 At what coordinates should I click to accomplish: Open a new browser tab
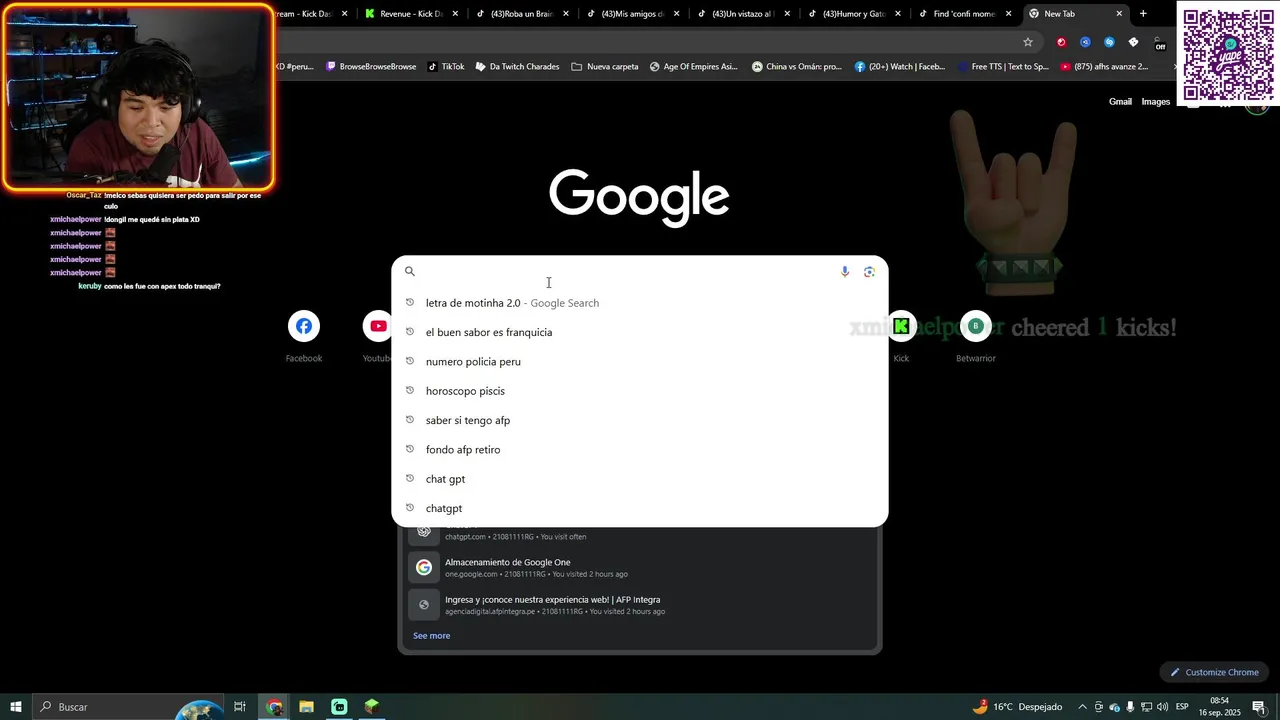1143,14
